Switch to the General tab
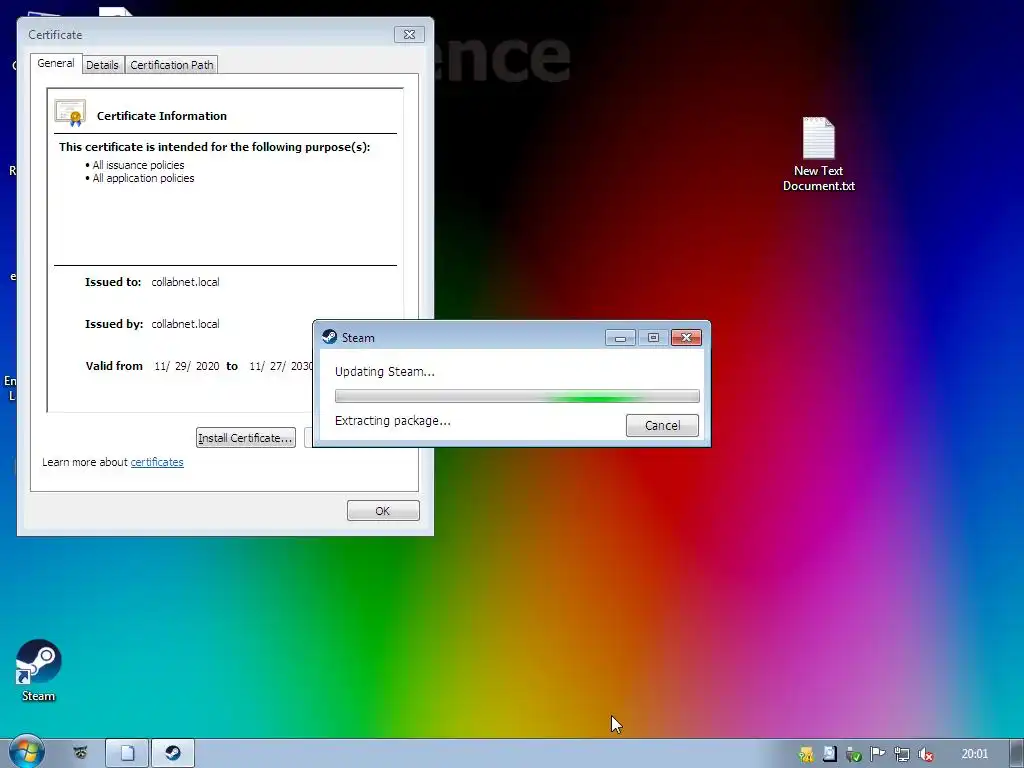Viewport: 1024px width, 768px height. [56, 63]
